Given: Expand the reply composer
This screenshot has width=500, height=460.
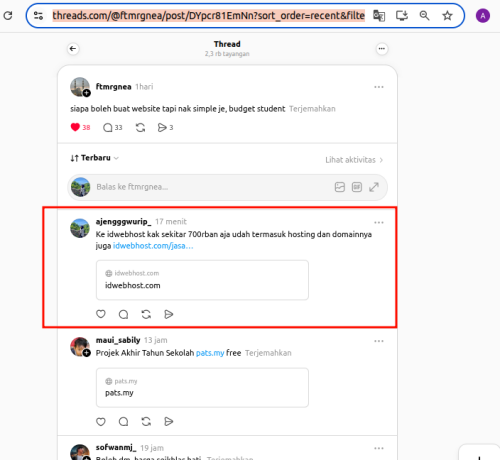Looking at the screenshot, I should pyautogui.click(x=374, y=187).
